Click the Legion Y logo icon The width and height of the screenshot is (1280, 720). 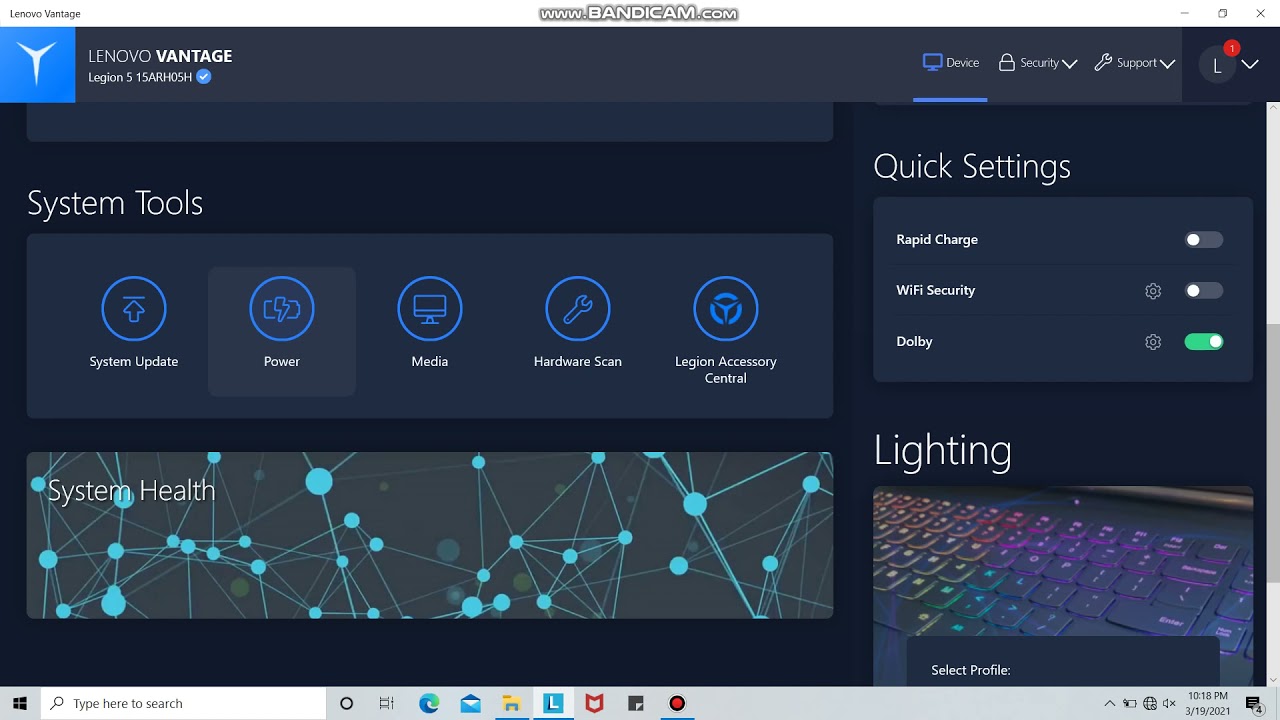point(37,64)
